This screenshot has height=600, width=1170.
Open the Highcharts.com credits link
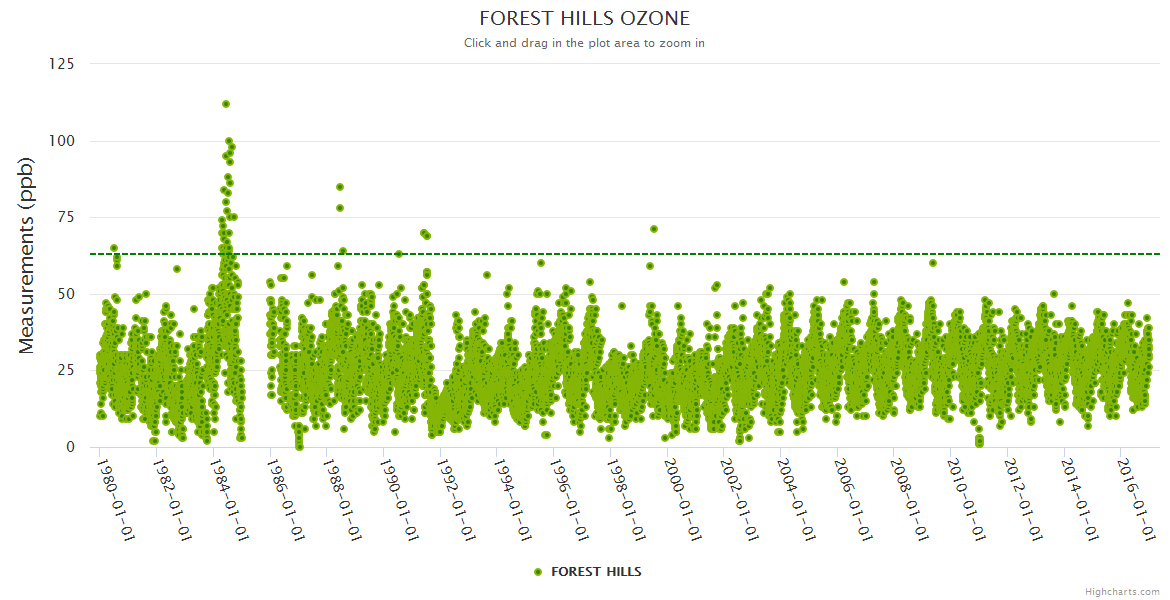pos(1122,591)
